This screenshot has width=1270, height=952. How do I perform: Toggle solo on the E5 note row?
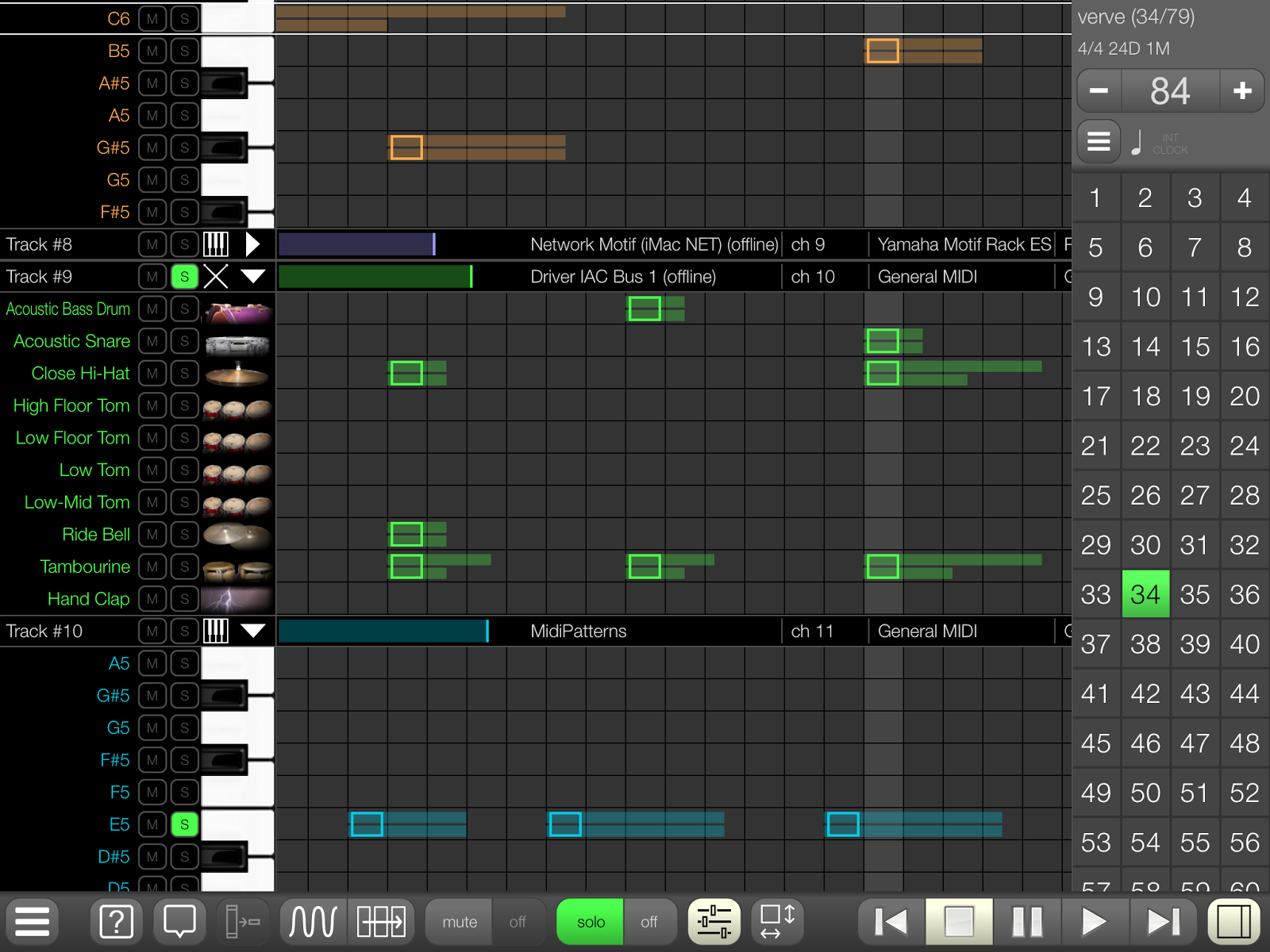(184, 824)
